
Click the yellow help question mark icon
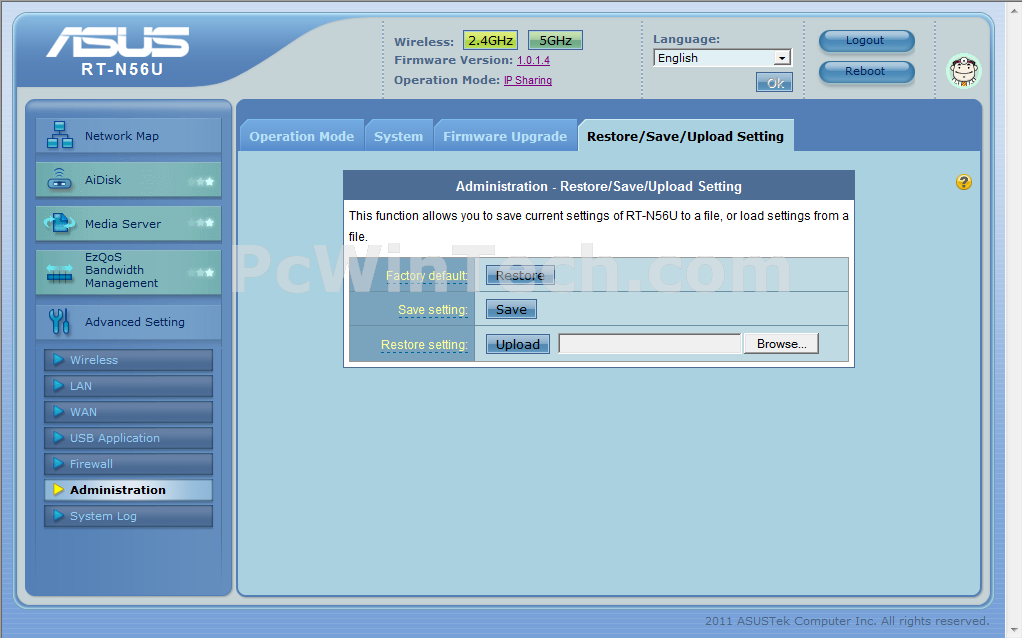[963, 182]
